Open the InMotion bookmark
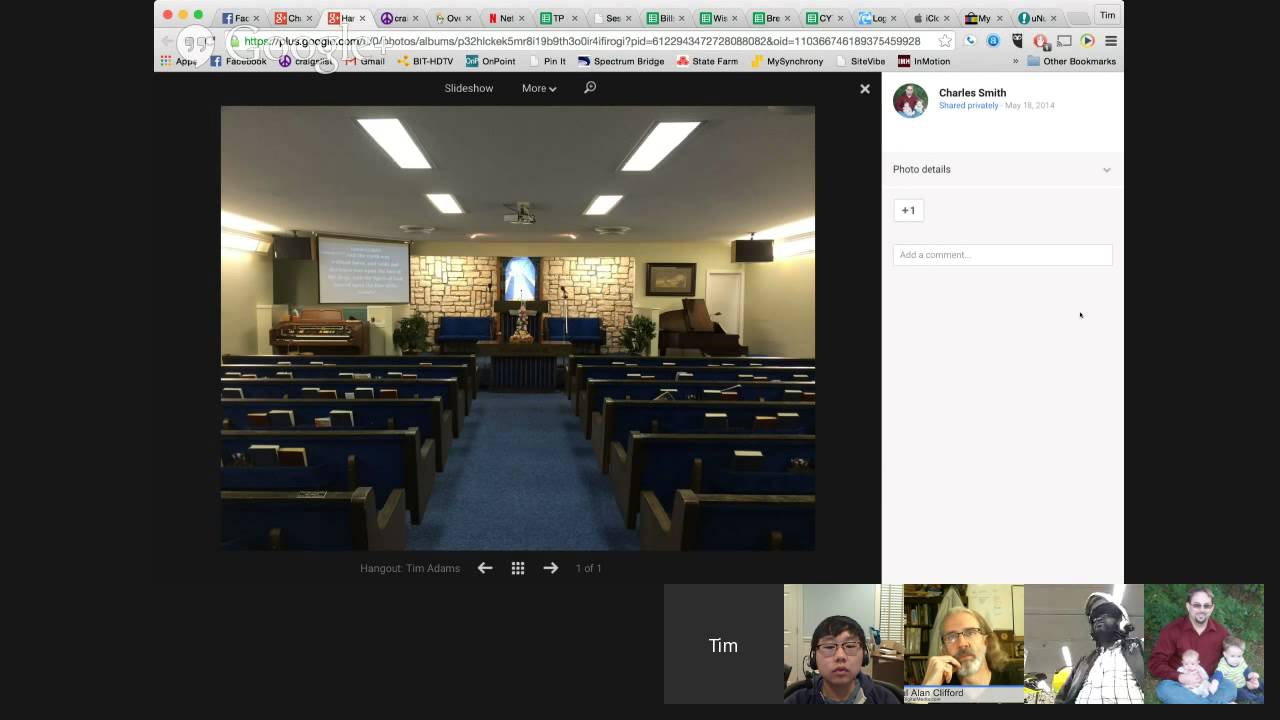Screen dimensions: 1280x720 [x=924, y=61]
